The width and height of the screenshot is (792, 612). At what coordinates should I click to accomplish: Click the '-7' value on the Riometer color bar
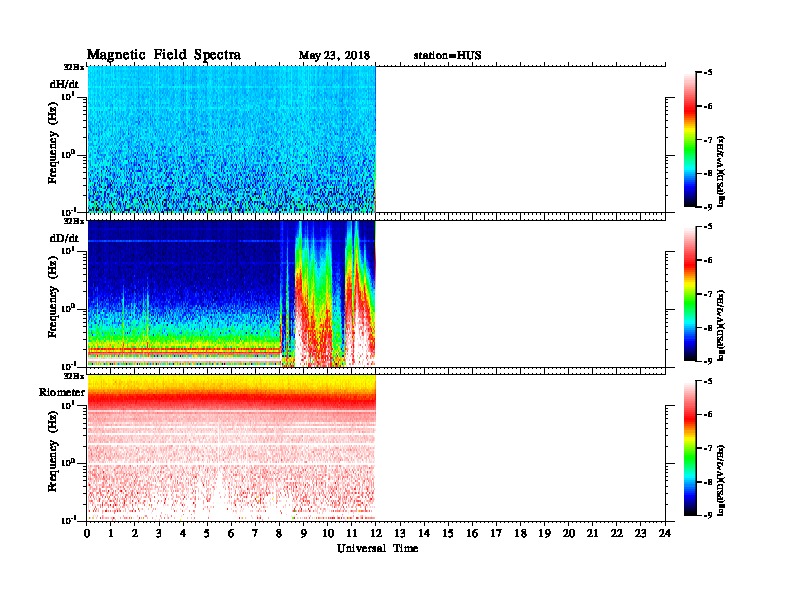click(x=708, y=448)
